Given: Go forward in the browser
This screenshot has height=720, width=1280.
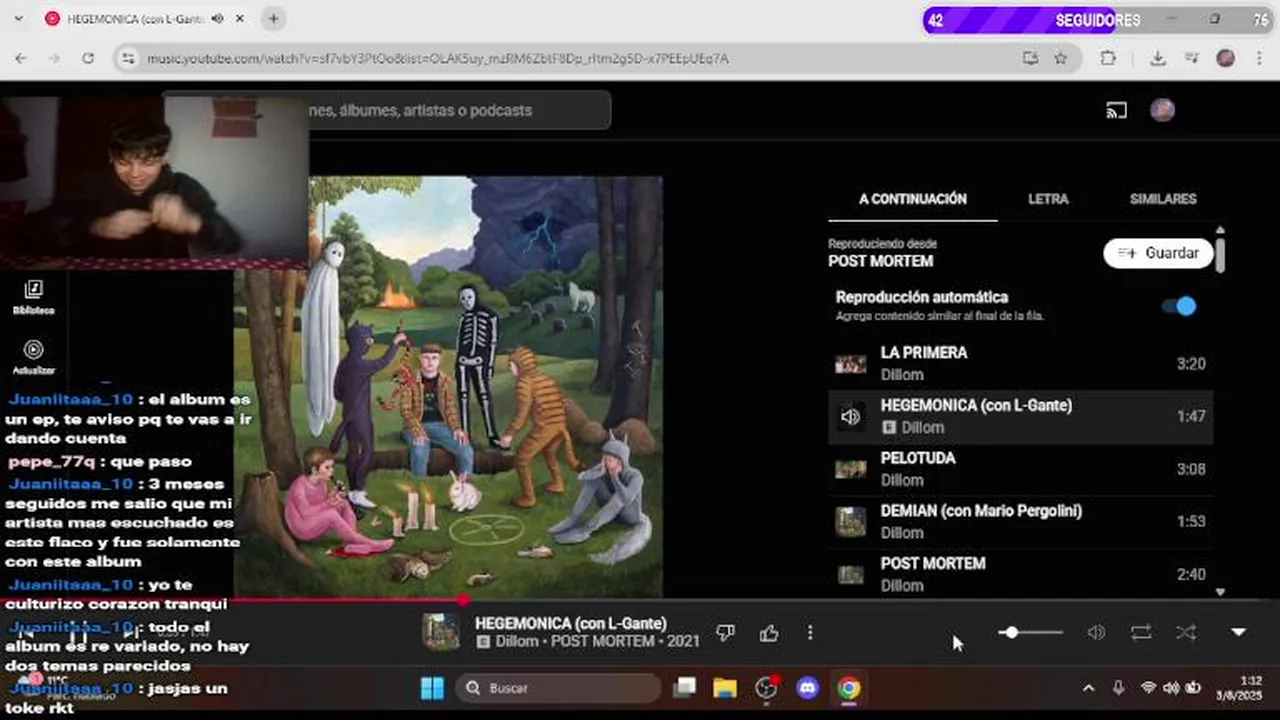Looking at the screenshot, I should point(54,59).
